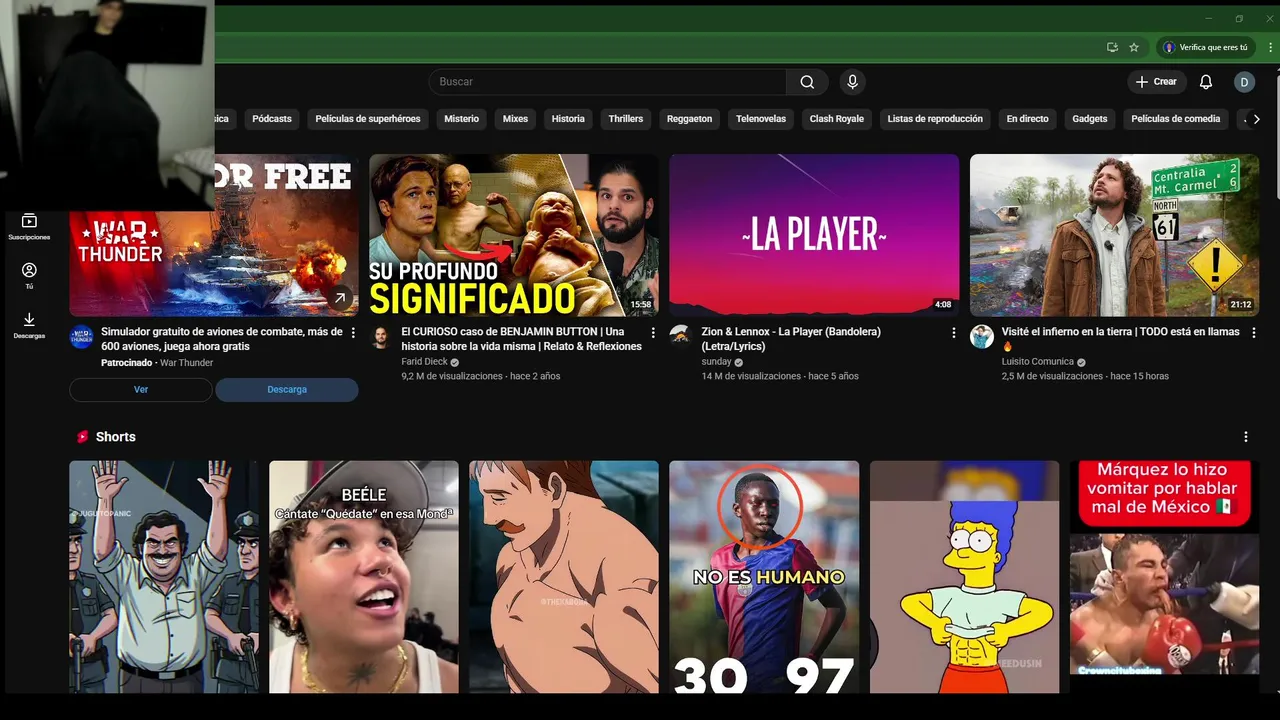Open Suscripciones in sidebar

29,226
